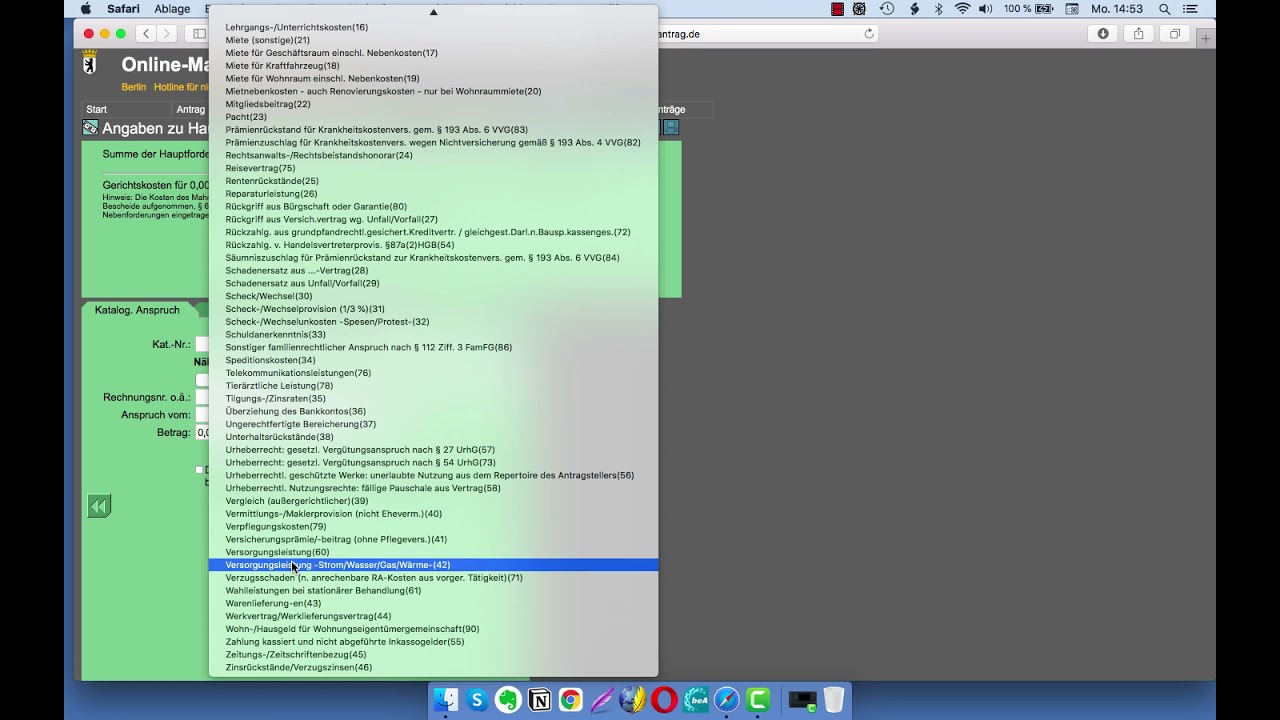Choose Versorgungsleistung(60) entry
The image size is (1280, 720).
433,552
